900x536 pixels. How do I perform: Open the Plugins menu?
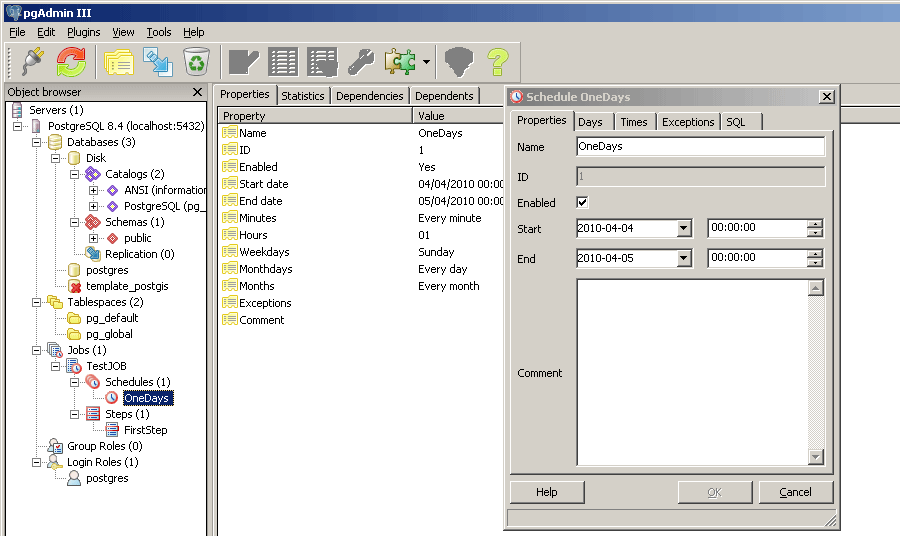point(83,32)
